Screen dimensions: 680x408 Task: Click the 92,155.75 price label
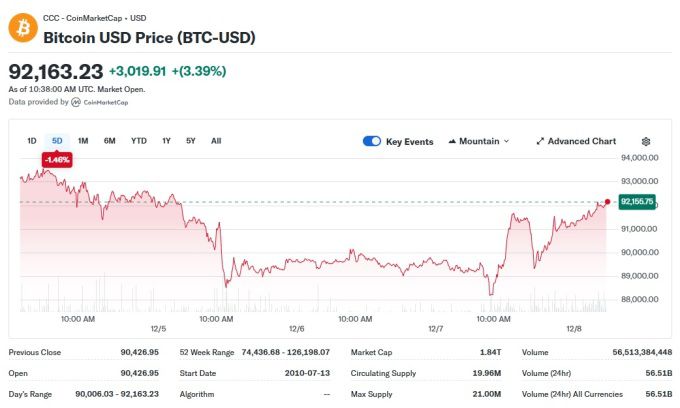tap(637, 201)
